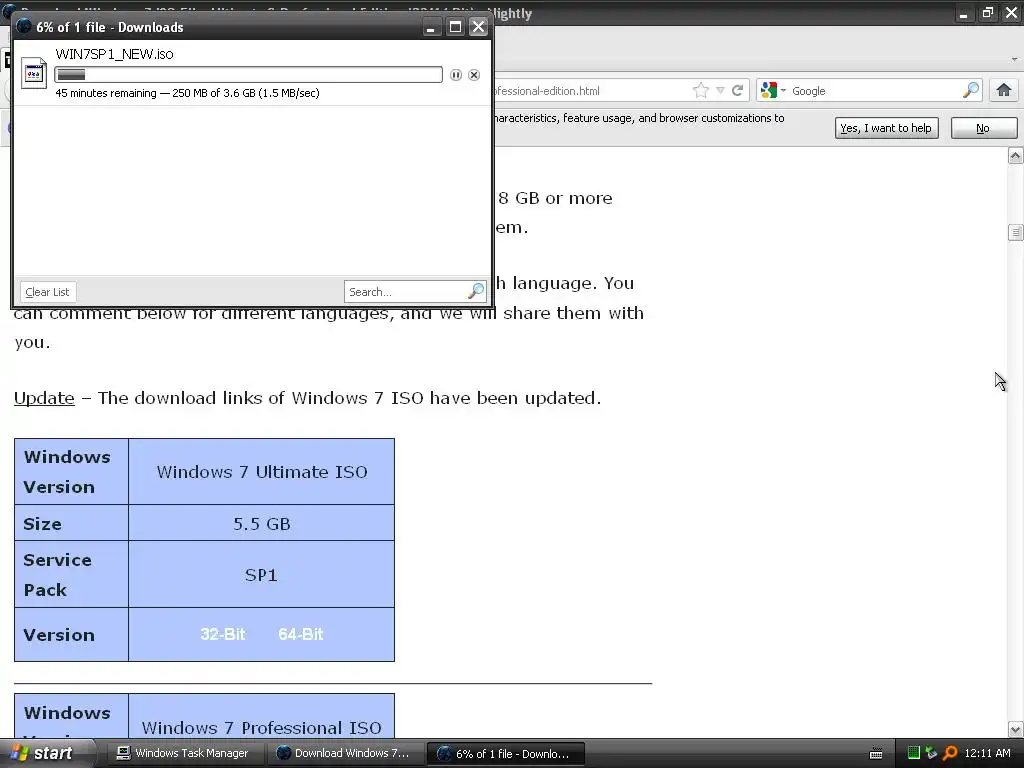Screen dimensions: 1024x768
Task: Go to the browser home page
Action: coord(1004,90)
